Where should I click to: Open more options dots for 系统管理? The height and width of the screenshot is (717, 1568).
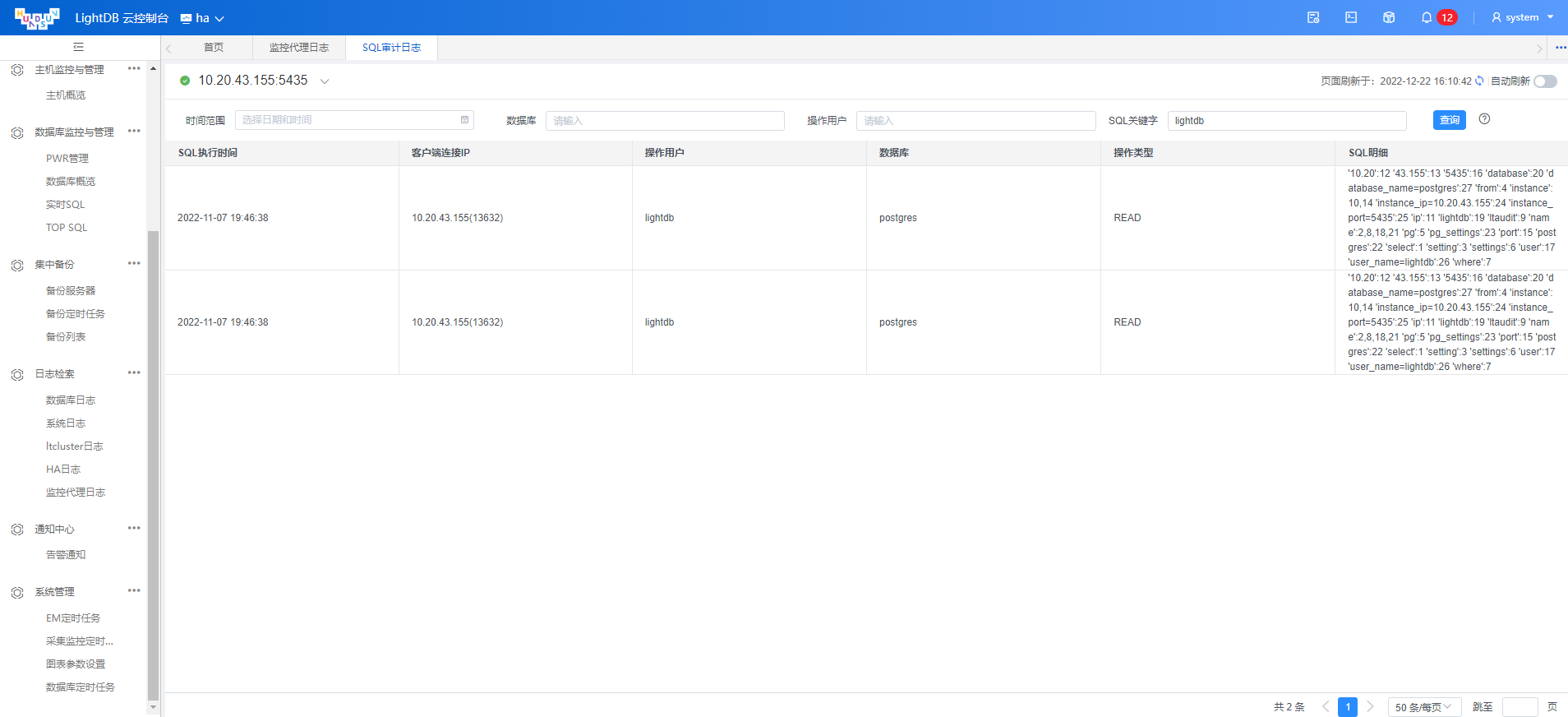pyautogui.click(x=134, y=590)
